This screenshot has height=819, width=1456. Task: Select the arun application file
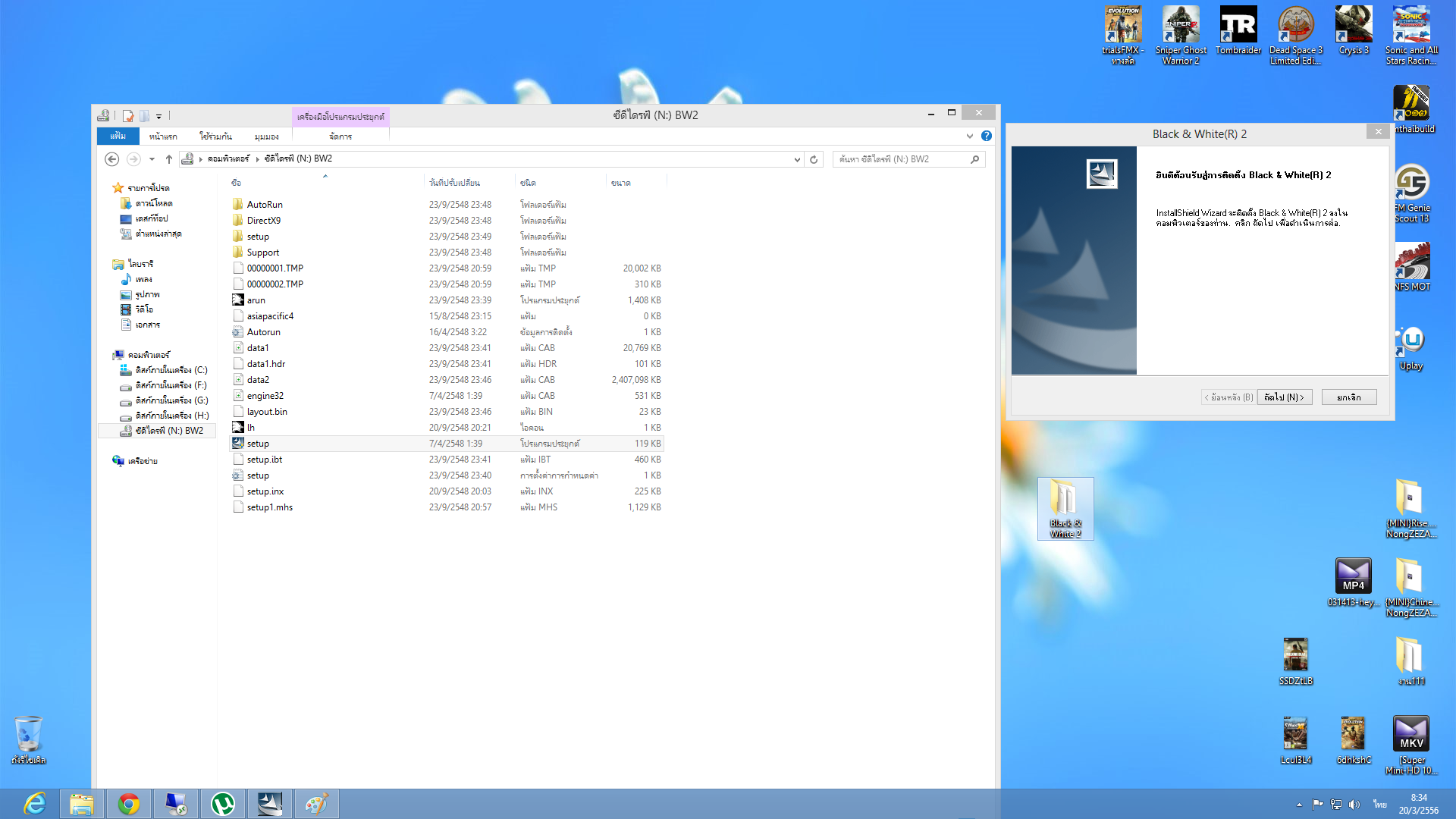point(256,300)
